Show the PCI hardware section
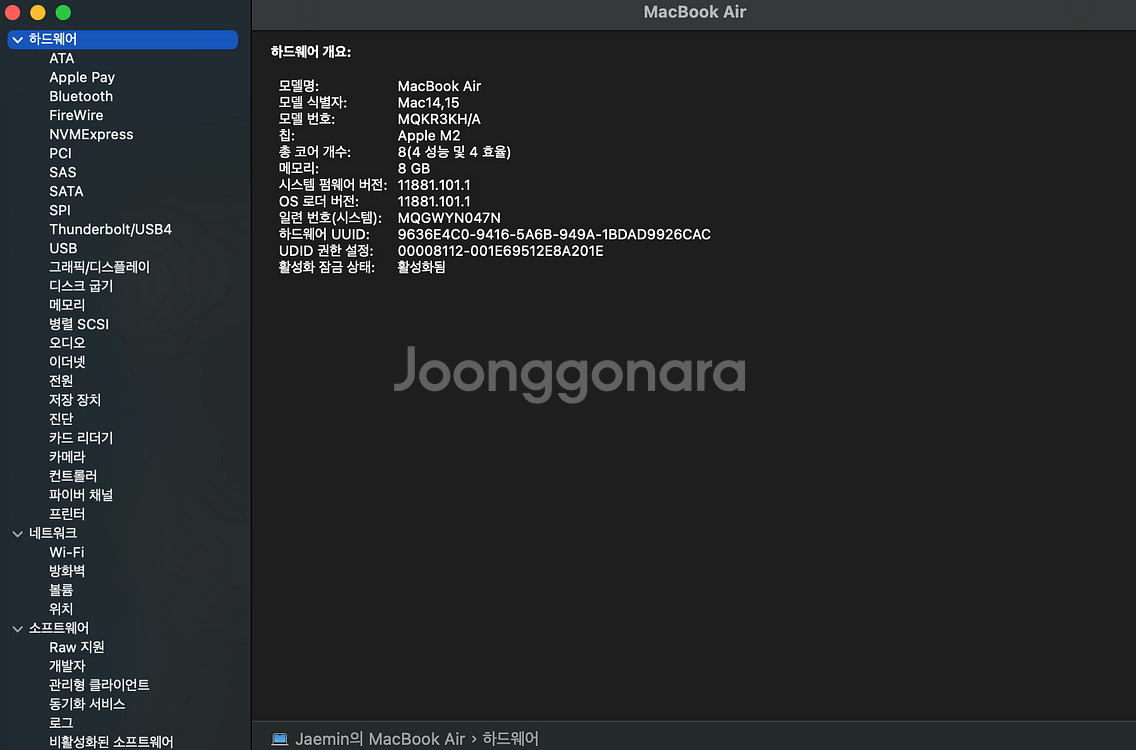 point(60,154)
